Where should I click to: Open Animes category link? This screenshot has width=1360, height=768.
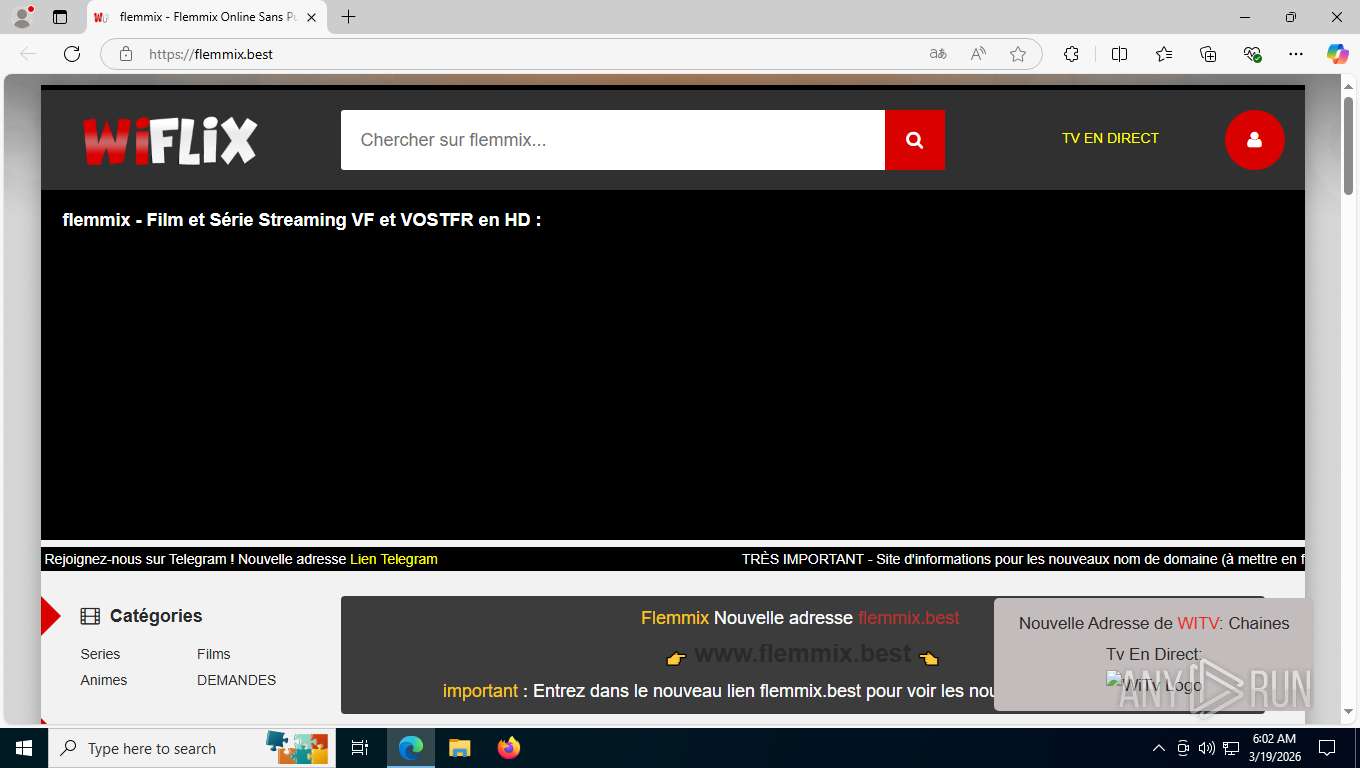pos(104,680)
